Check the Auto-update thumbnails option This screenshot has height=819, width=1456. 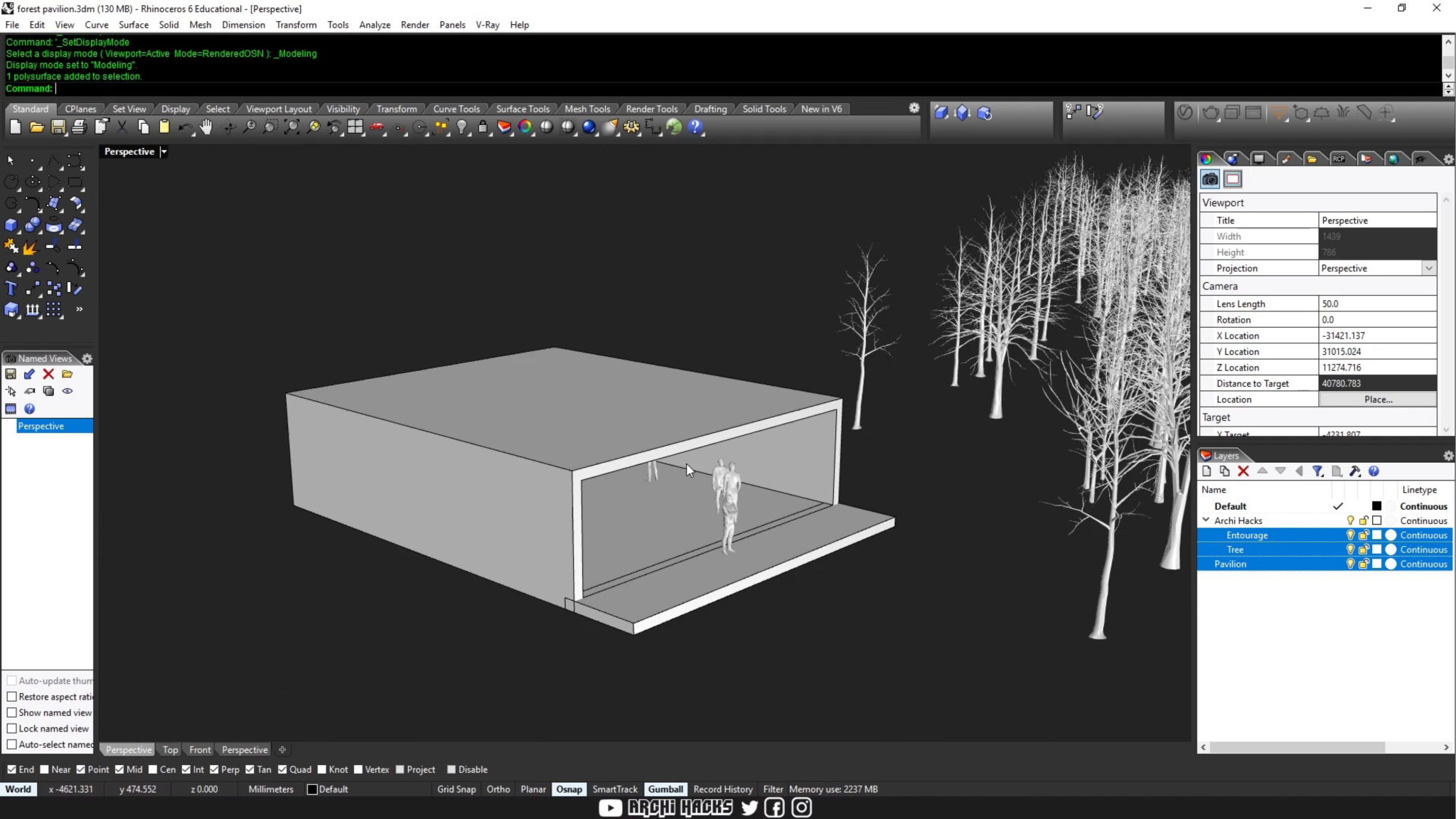pyautogui.click(x=11, y=680)
